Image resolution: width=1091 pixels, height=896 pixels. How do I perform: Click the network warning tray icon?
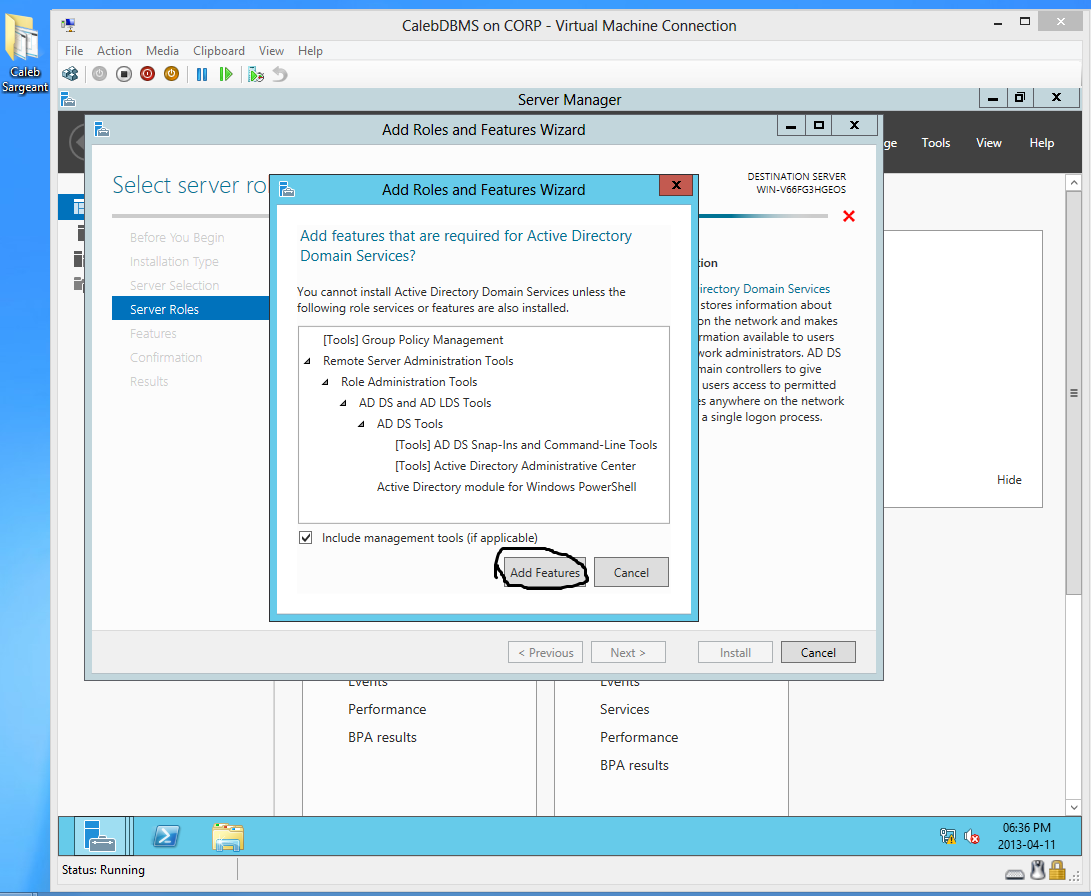[x=948, y=835]
